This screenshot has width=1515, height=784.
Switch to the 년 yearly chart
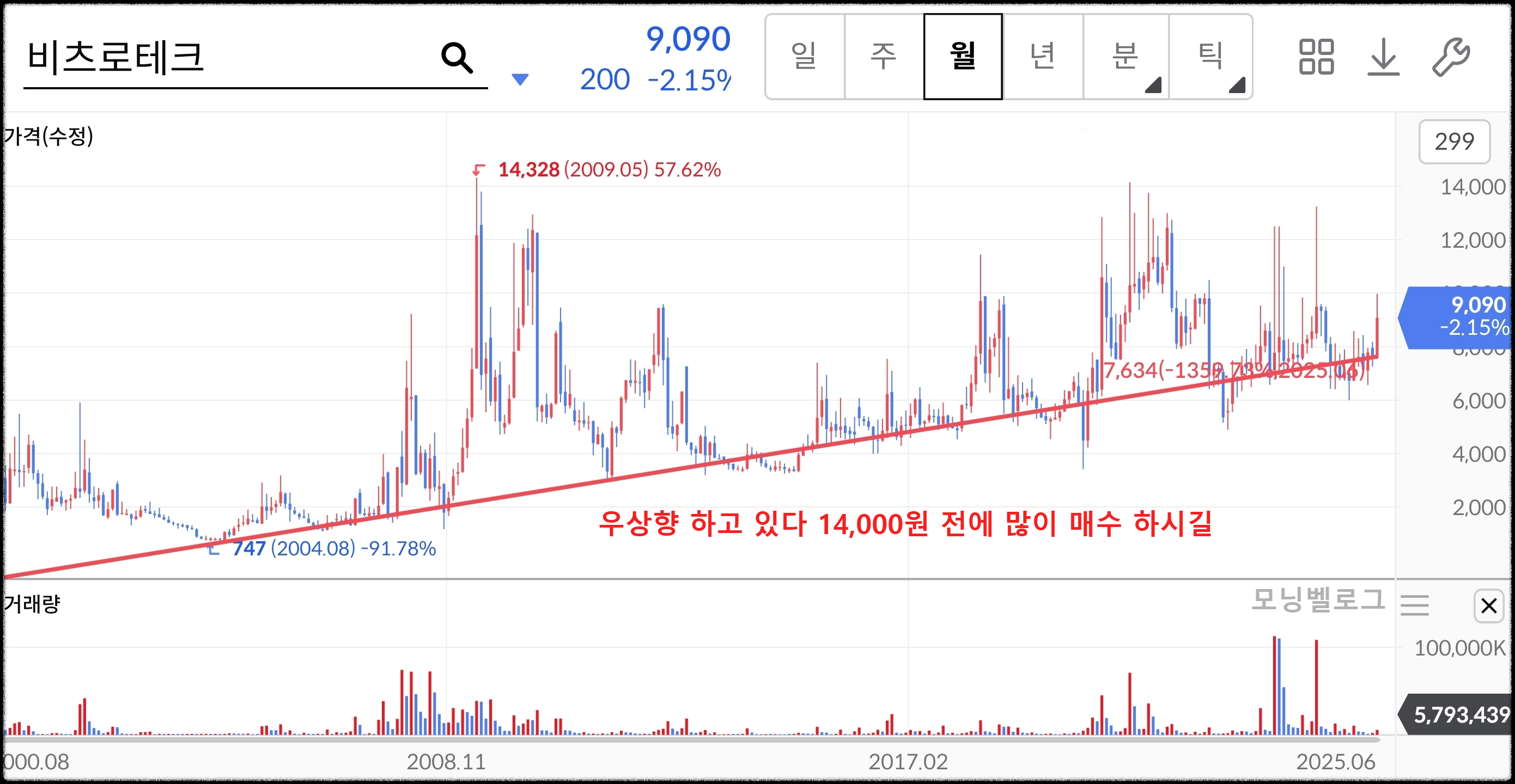pyautogui.click(x=1043, y=57)
